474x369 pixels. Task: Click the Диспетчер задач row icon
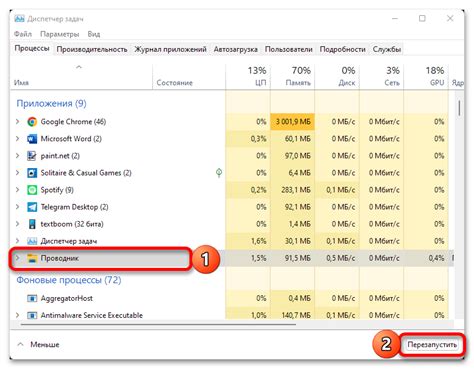tap(32, 241)
